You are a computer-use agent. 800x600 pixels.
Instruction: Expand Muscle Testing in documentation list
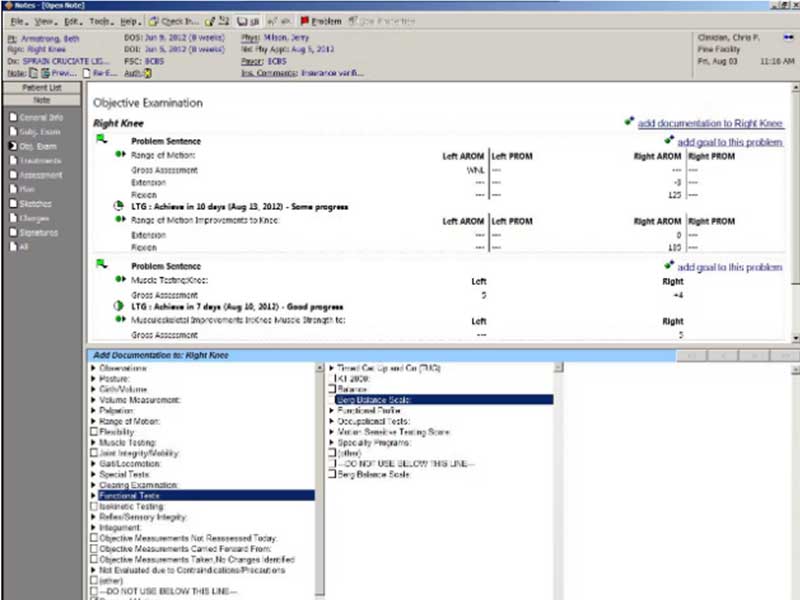coord(93,442)
